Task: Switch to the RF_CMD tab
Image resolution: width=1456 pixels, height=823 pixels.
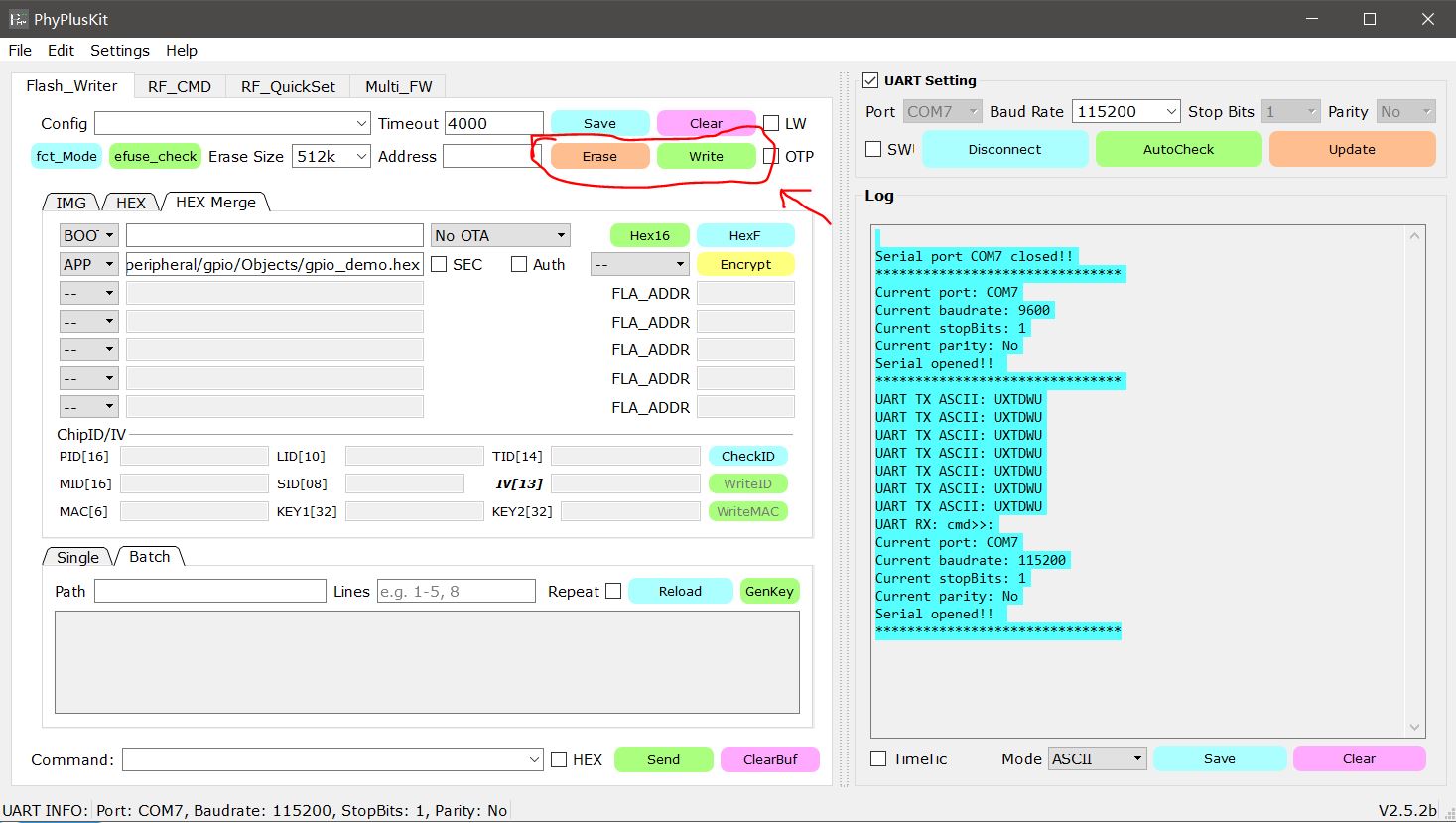Action: 180,86
